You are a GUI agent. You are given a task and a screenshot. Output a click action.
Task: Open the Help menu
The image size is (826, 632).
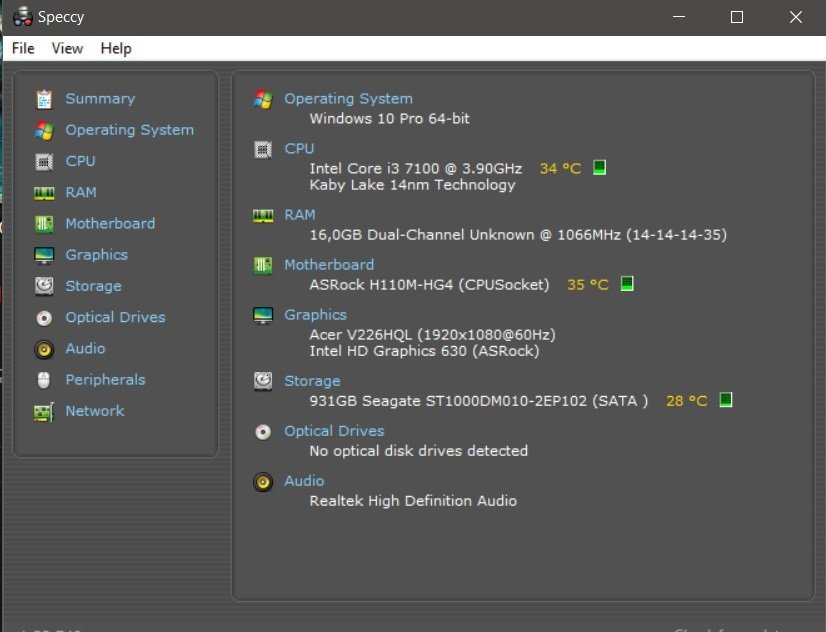(x=116, y=48)
